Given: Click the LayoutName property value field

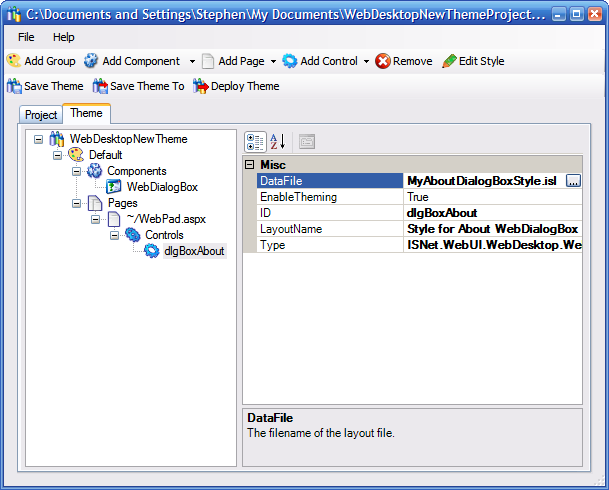Looking at the screenshot, I should click(x=492, y=229).
